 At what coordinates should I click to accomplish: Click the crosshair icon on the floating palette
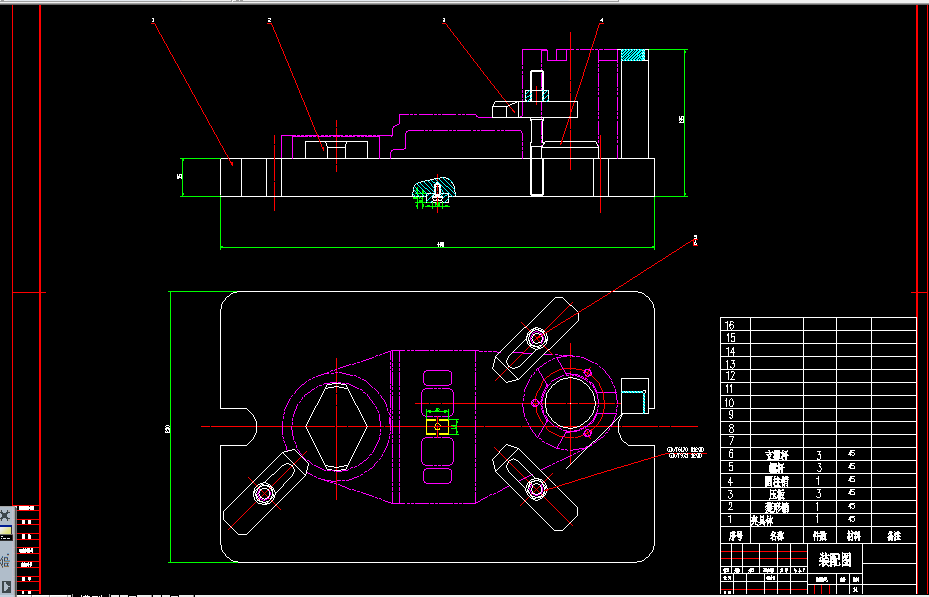6,515
